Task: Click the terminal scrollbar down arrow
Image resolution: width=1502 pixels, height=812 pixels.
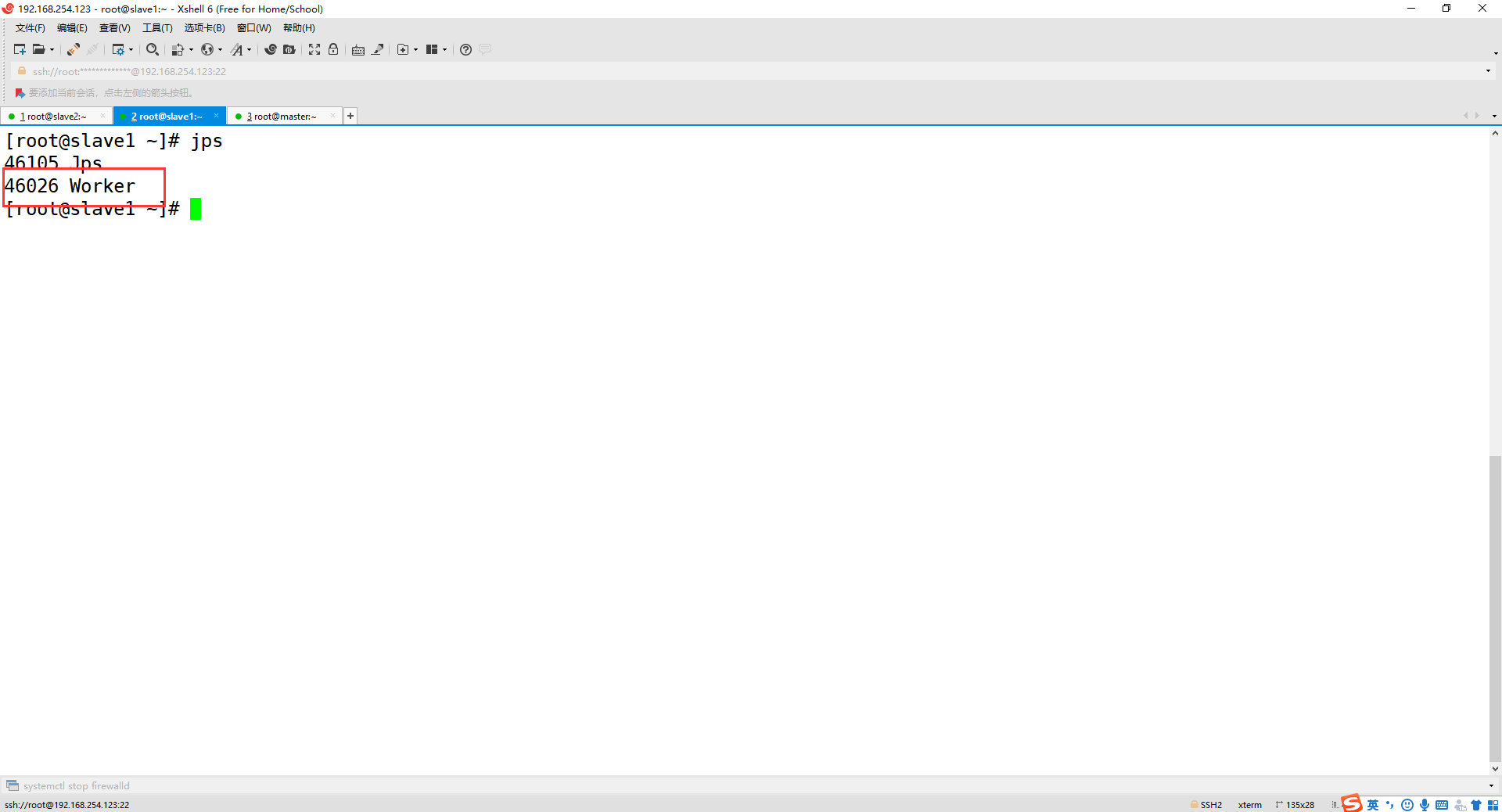Action: coord(1495,769)
